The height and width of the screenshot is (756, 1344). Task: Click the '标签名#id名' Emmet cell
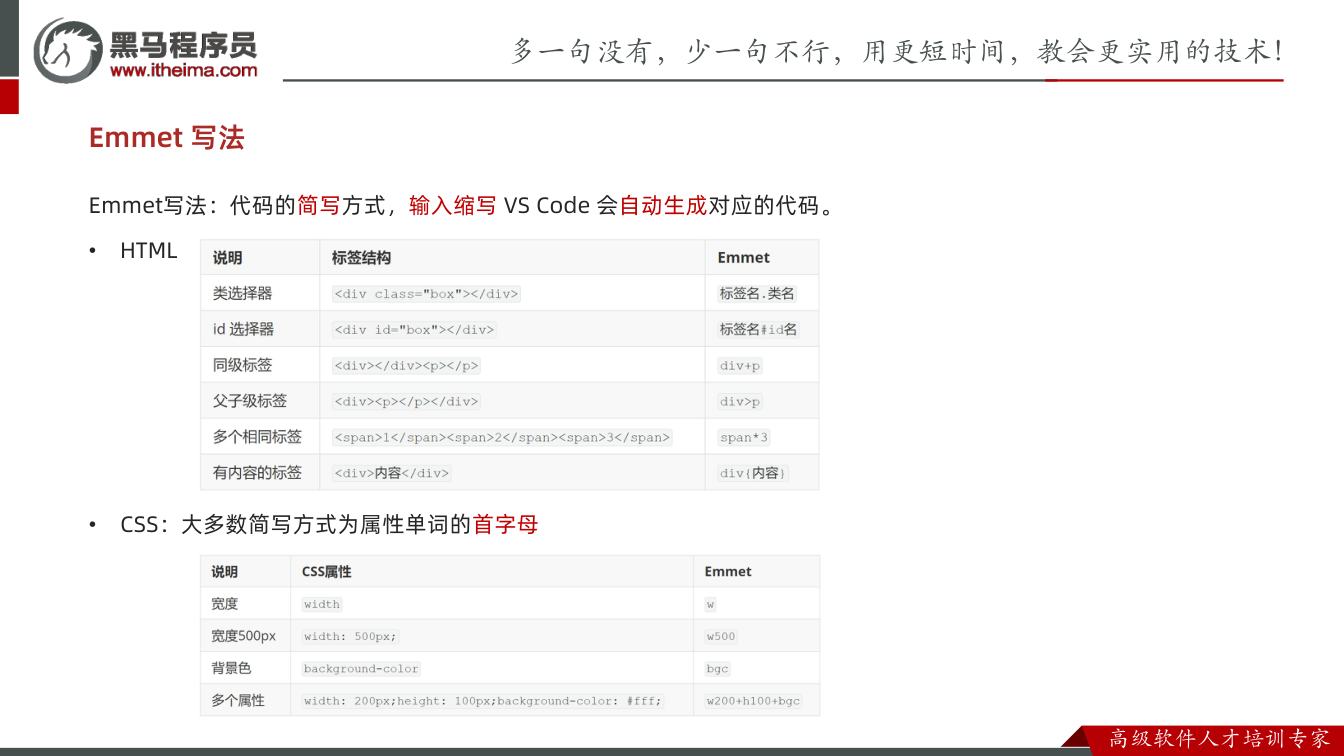[x=758, y=330]
